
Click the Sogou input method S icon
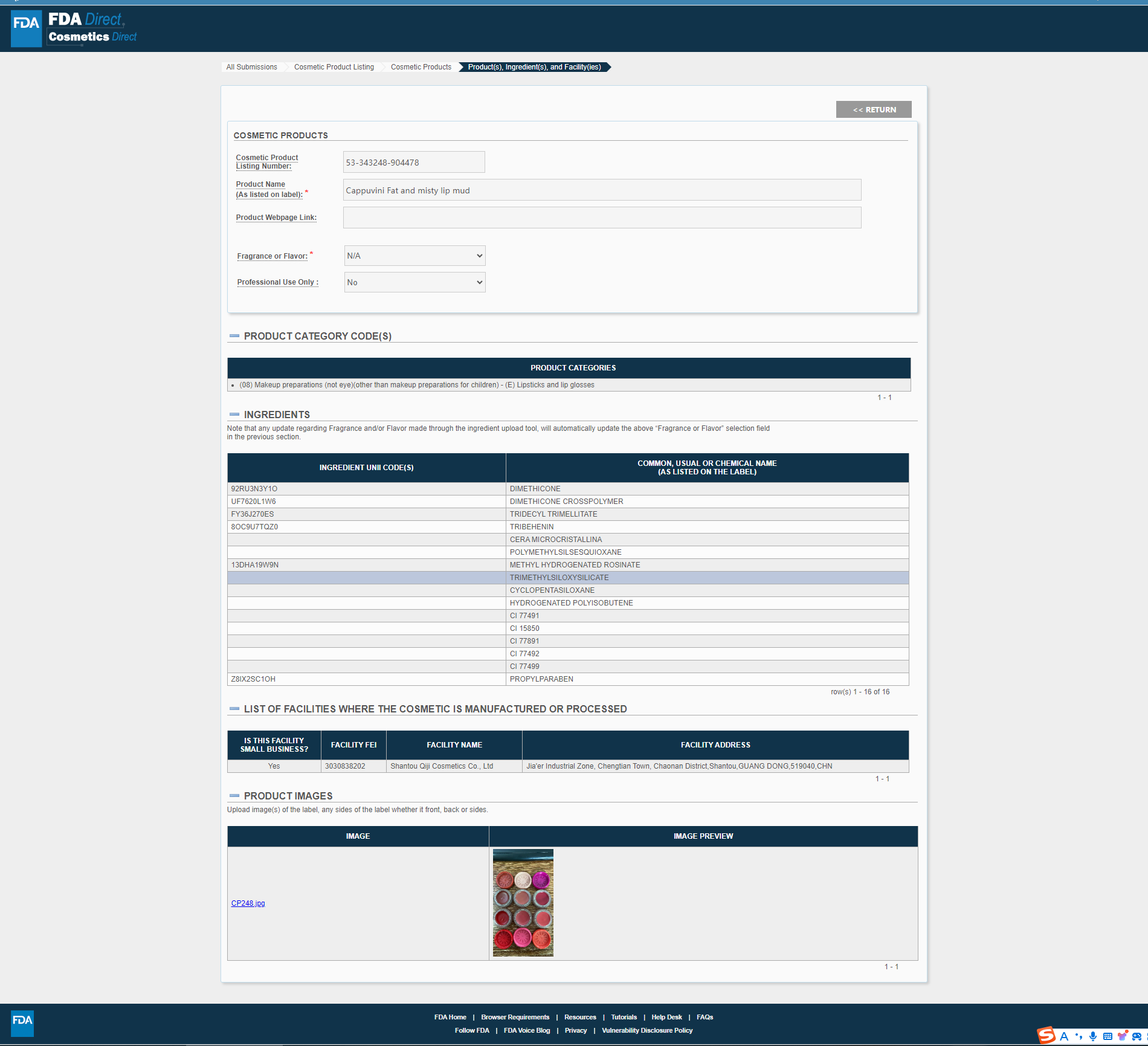[x=1046, y=1036]
